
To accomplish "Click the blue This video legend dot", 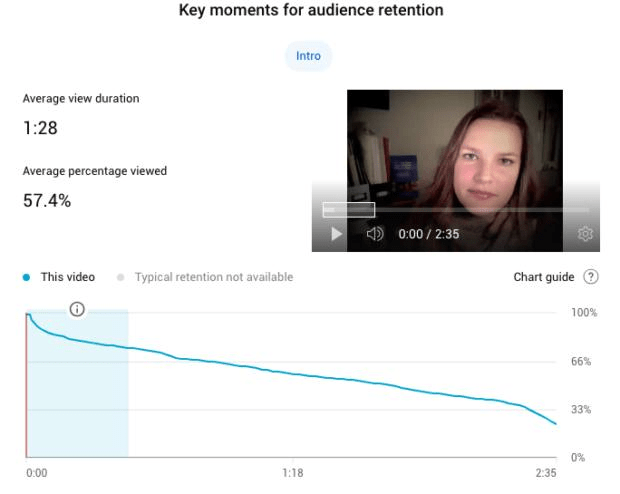I will pos(27,277).
